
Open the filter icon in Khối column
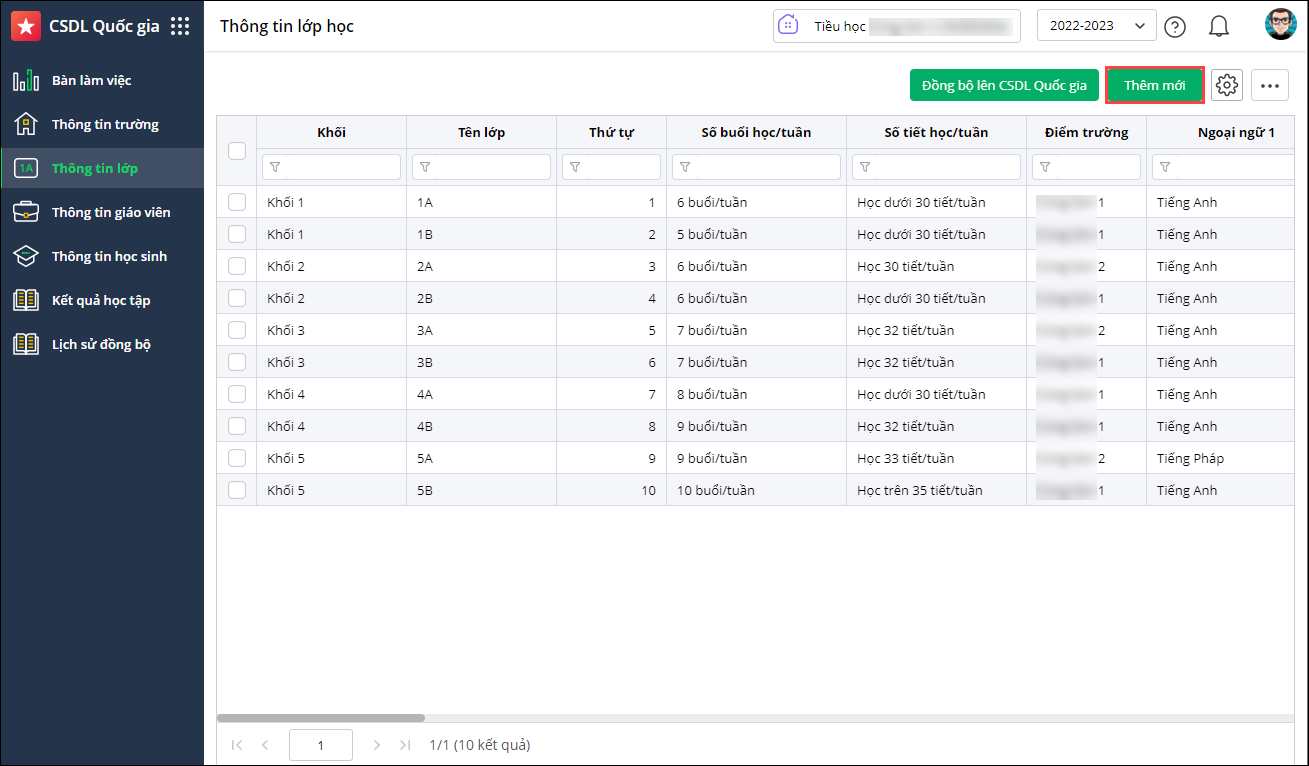click(x=276, y=167)
